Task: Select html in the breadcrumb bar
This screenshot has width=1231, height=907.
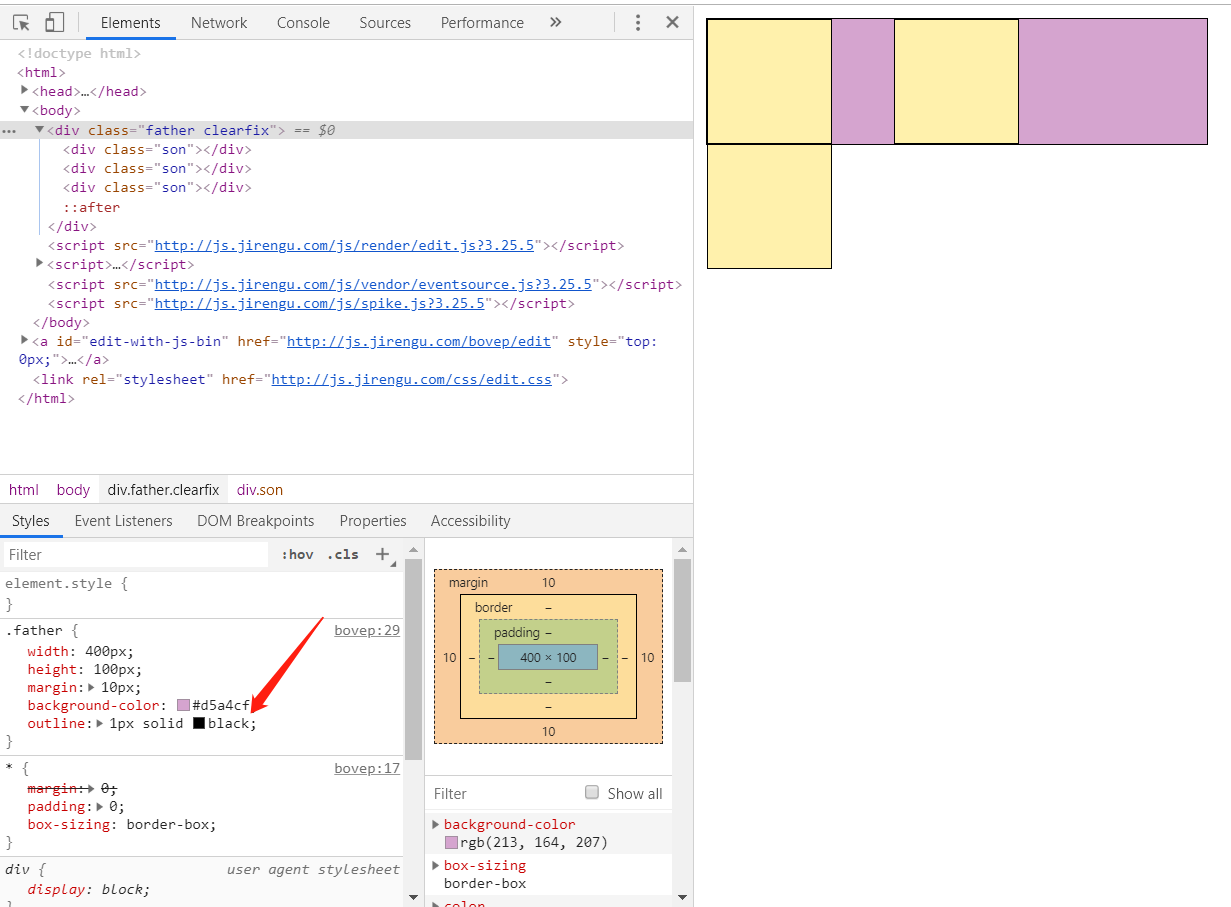Action: (24, 489)
